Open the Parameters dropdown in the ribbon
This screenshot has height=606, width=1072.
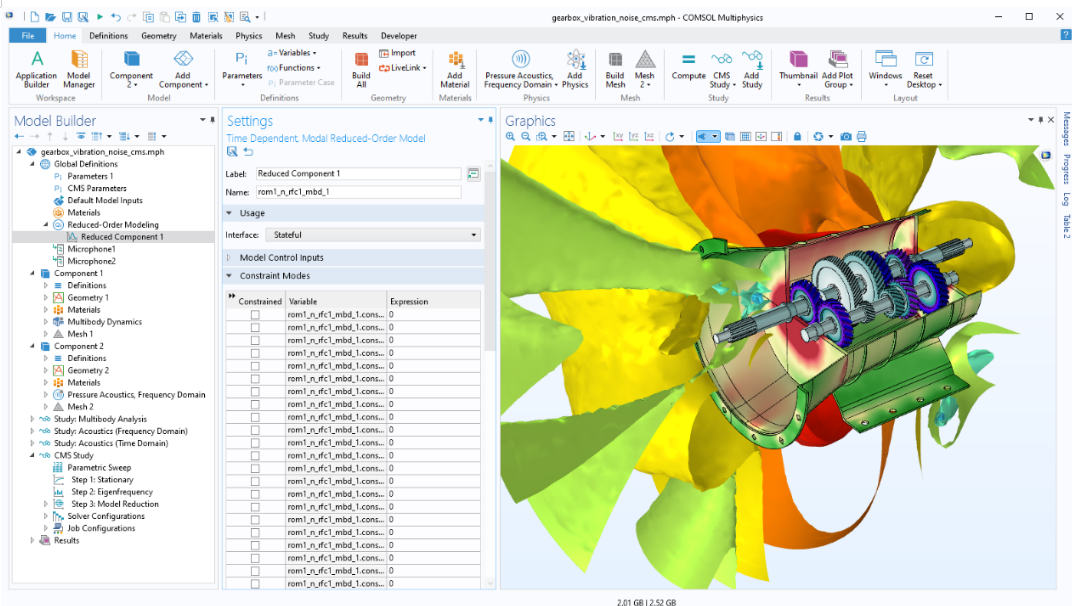(x=242, y=69)
